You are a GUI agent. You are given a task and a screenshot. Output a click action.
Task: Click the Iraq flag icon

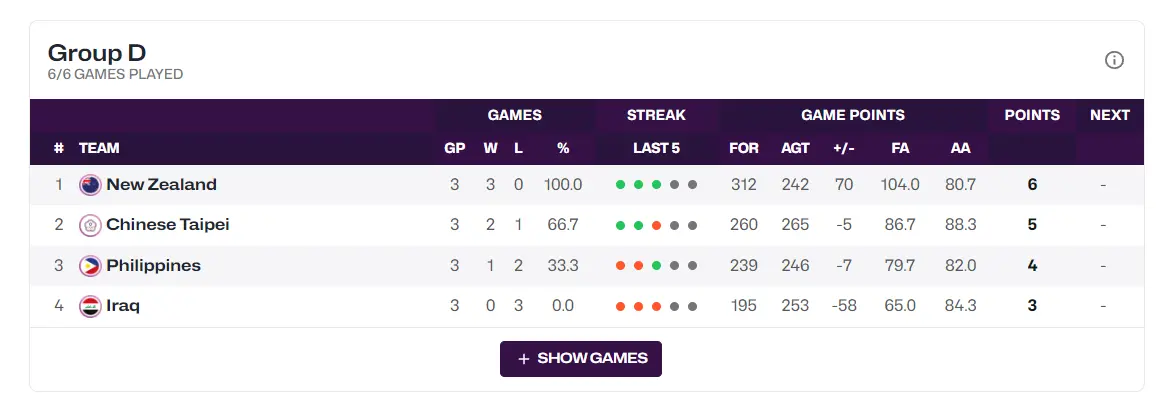click(90, 306)
